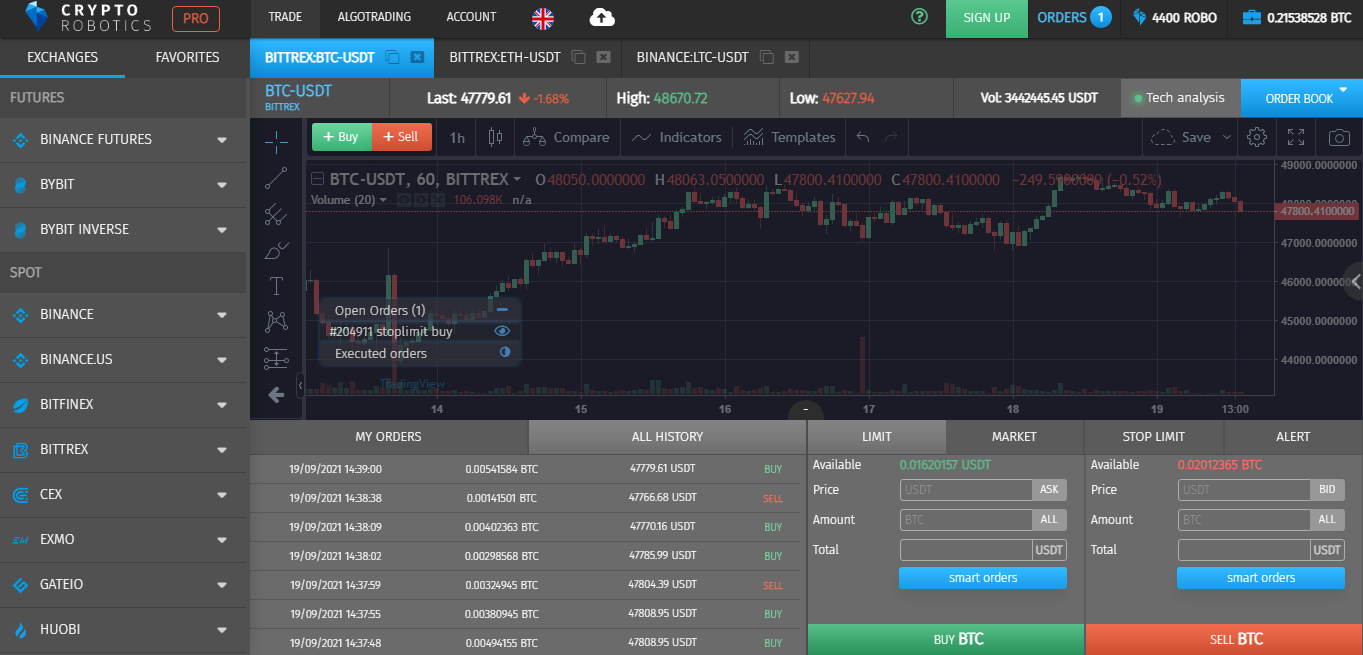Expand the BINANCE FUTURES exchange list
Screen dimensions: 1363x655
pyautogui.click(x=222, y=139)
